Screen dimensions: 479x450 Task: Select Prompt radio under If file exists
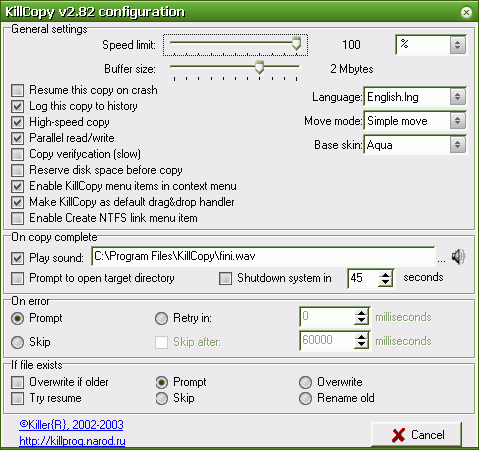click(x=161, y=382)
